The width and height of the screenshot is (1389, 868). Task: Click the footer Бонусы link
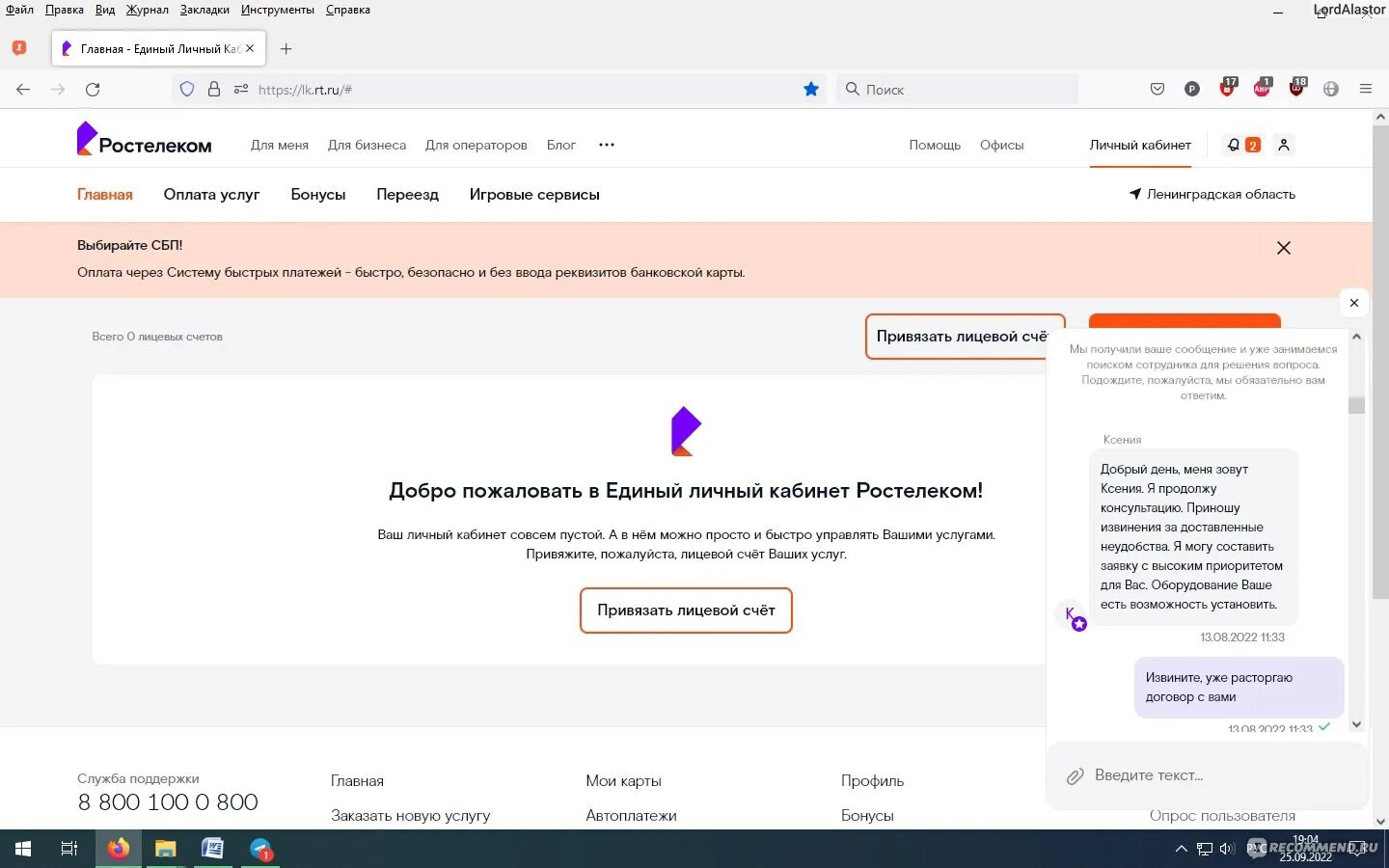point(867,815)
